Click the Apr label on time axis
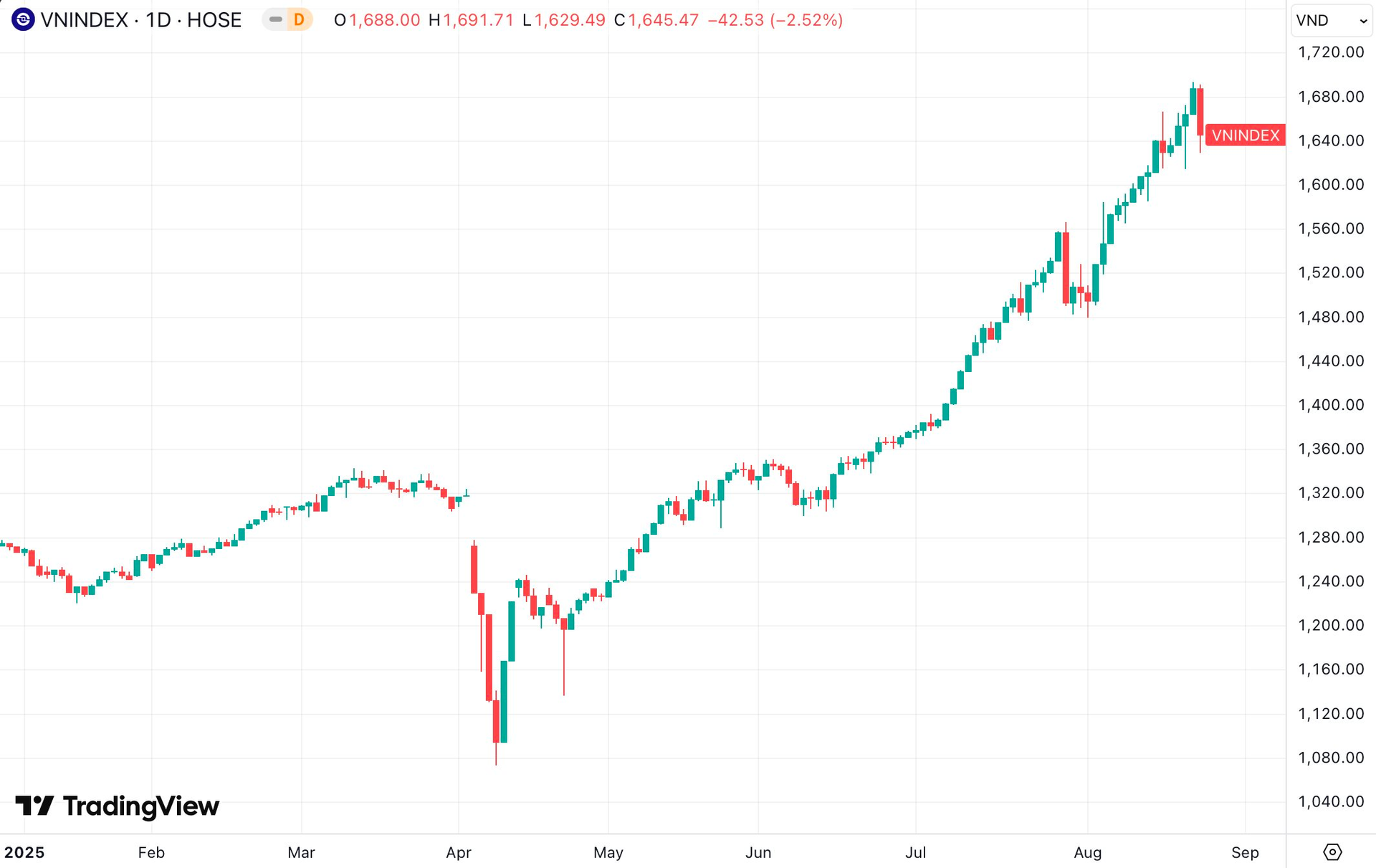 458,852
